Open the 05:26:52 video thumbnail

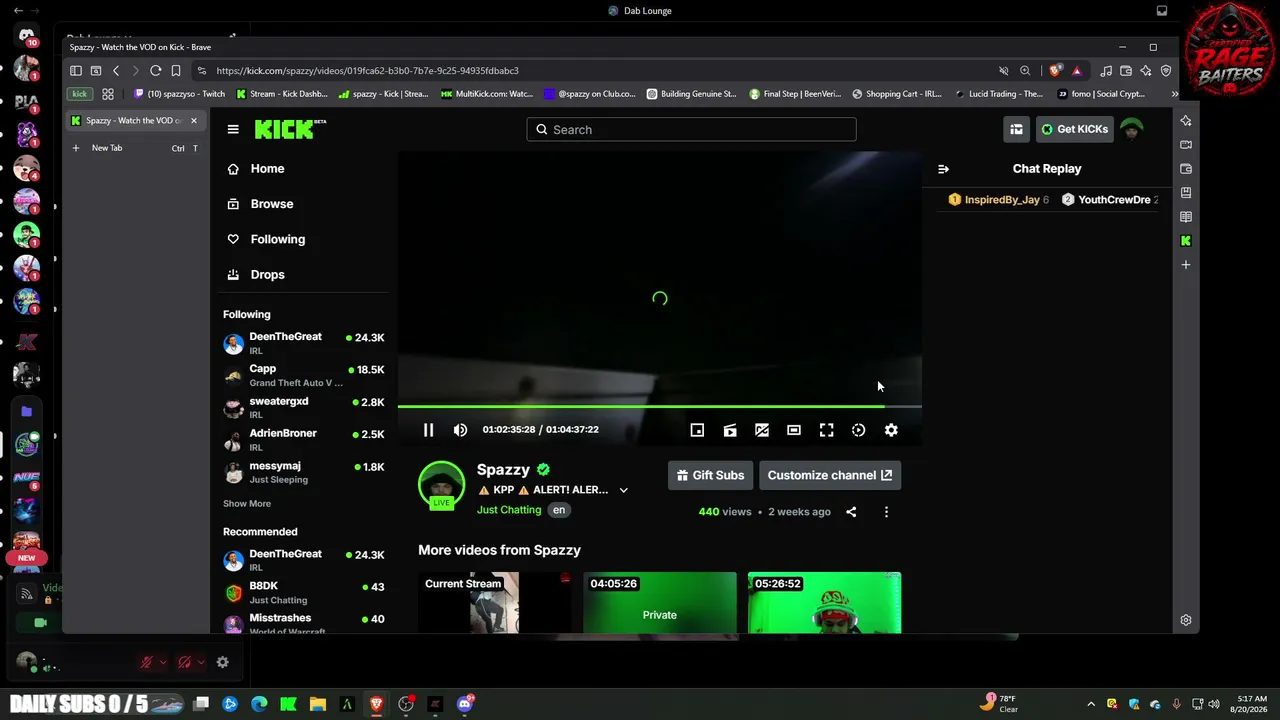(824, 603)
